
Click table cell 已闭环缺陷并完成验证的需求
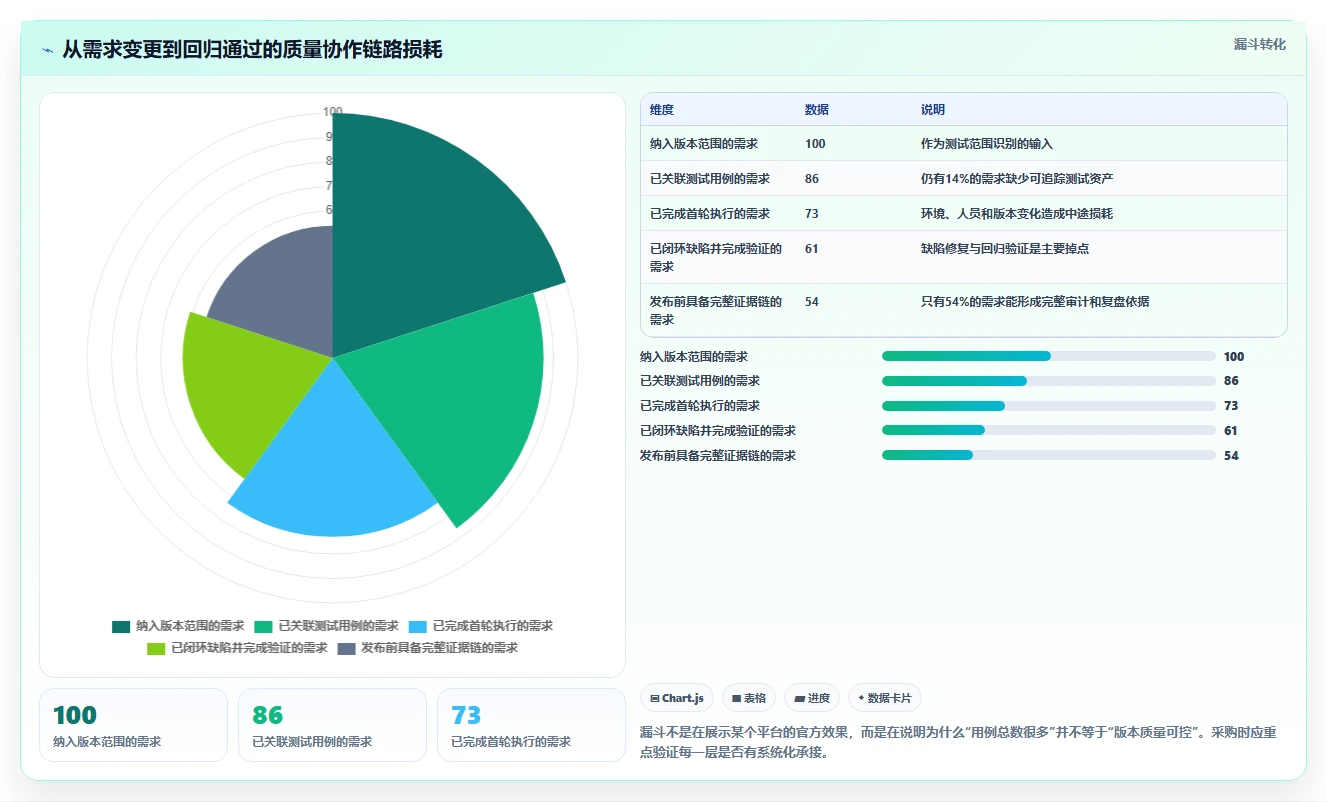[716, 258]
